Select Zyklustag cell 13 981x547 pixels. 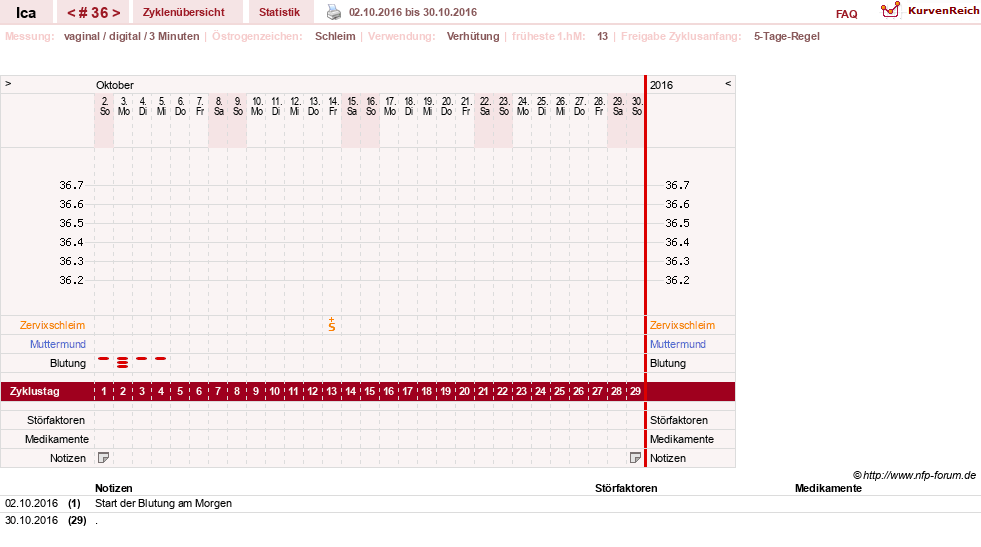pos(332,391)
